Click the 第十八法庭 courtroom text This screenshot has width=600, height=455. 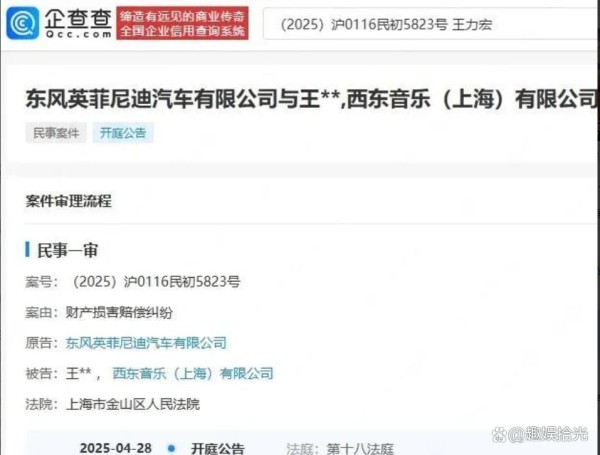pos(360,448)
